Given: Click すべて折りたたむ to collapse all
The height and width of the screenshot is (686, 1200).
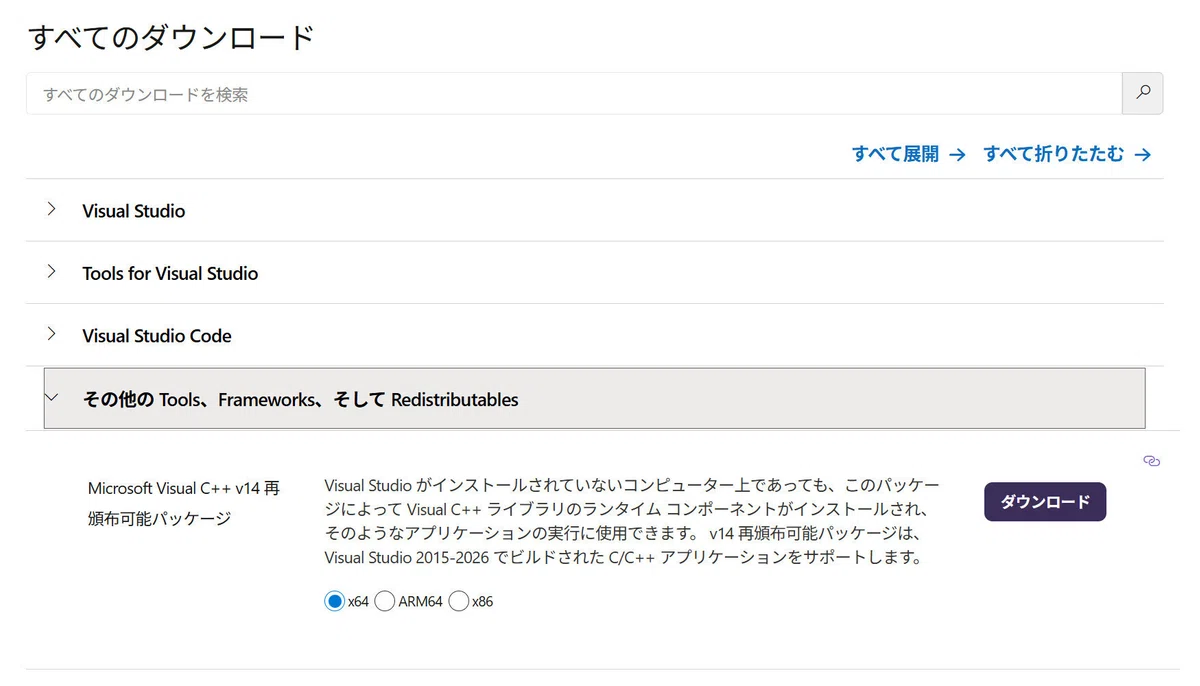Looking at the screenshot, I should pos(1067,154).
